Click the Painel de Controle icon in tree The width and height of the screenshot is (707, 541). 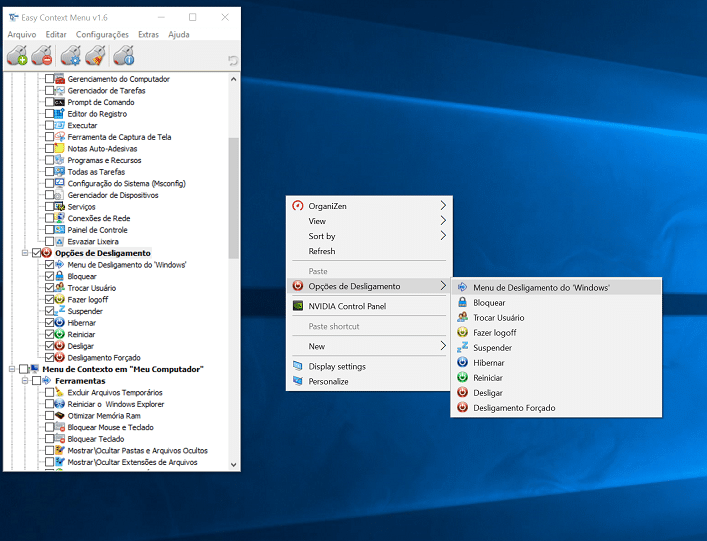click(x=60, y=230)
